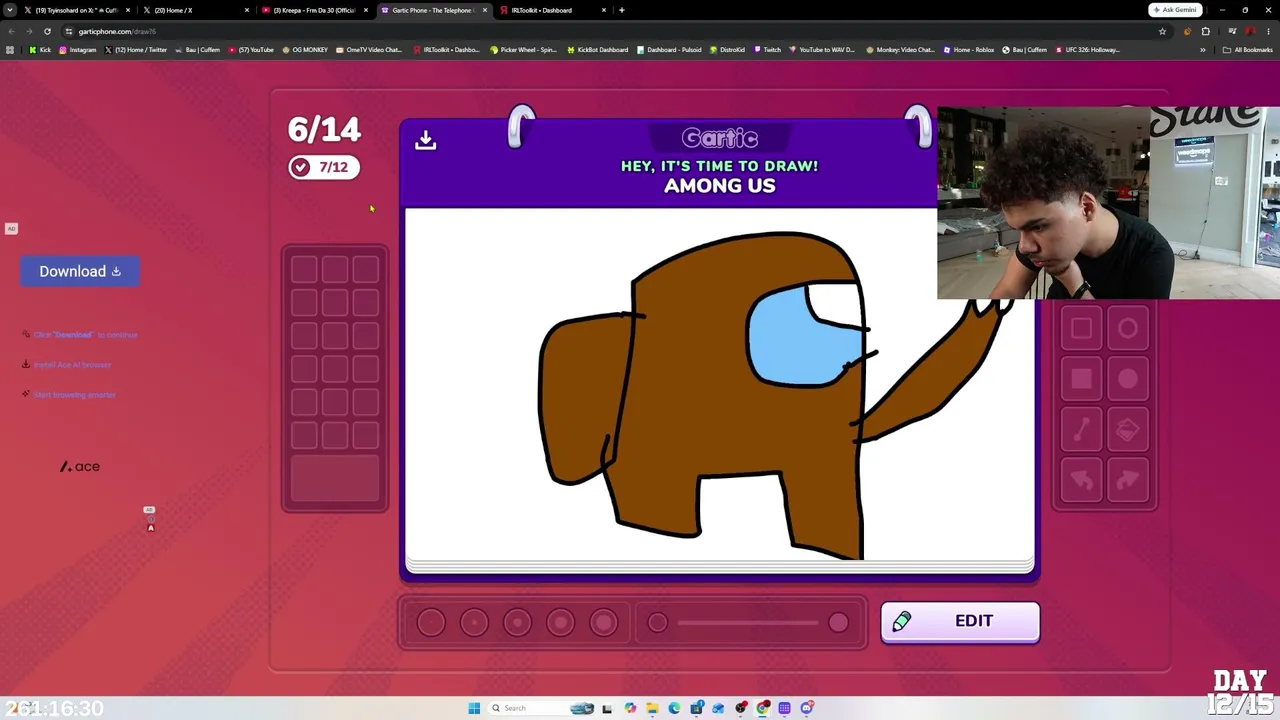Open the Picker Wheel bookmark
Image resolution: width=1280 pixels, height=720 pixels.
[523, 50]
